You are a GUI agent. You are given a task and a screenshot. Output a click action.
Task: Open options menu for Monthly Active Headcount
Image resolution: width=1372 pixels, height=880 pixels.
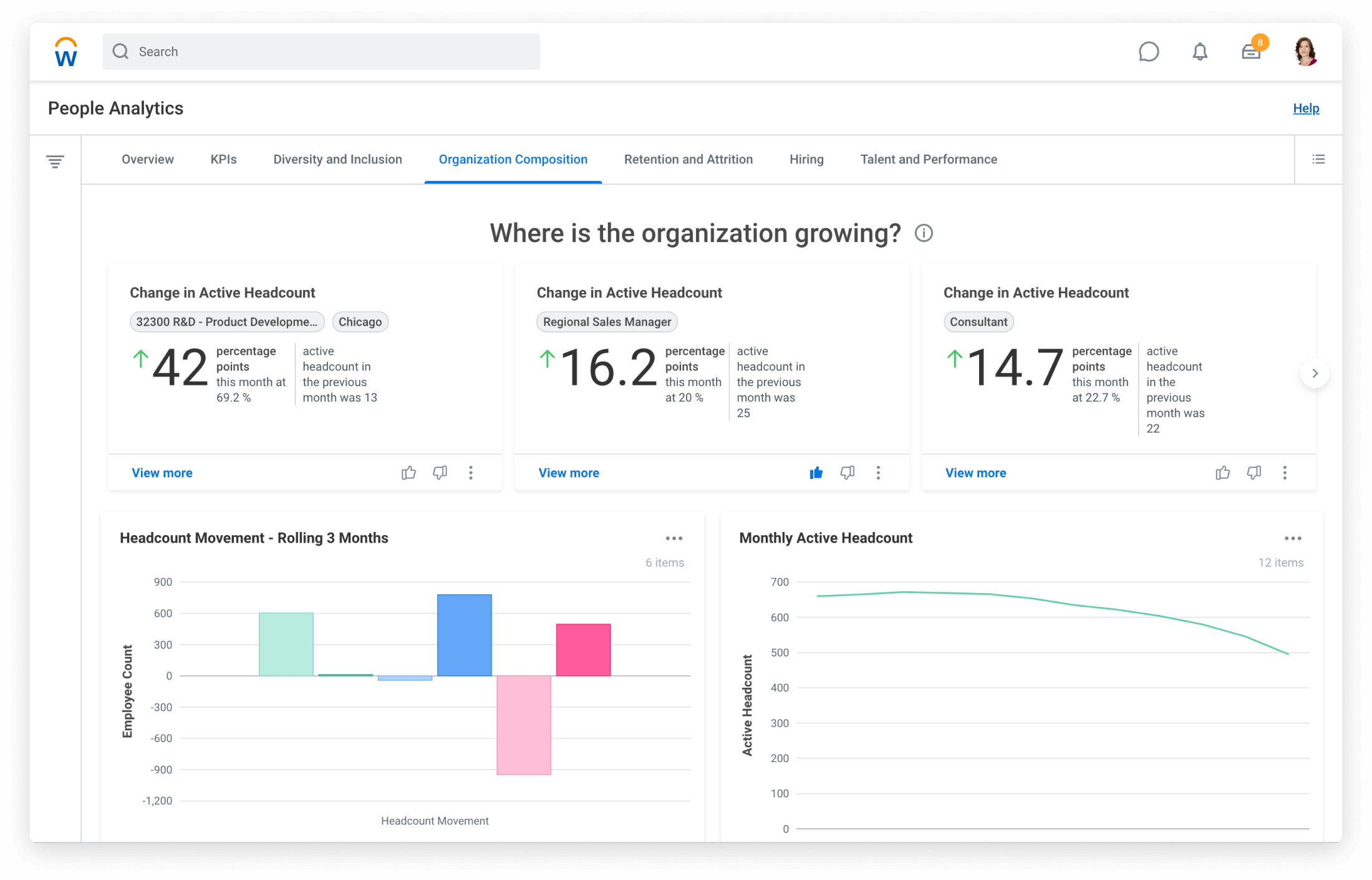tap(1293, 538)
